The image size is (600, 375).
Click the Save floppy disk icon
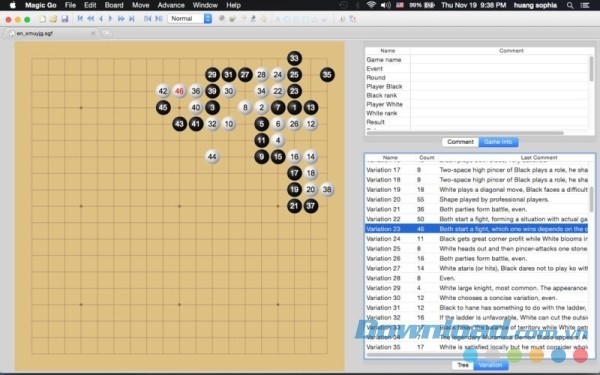click(x=65, y=19)
